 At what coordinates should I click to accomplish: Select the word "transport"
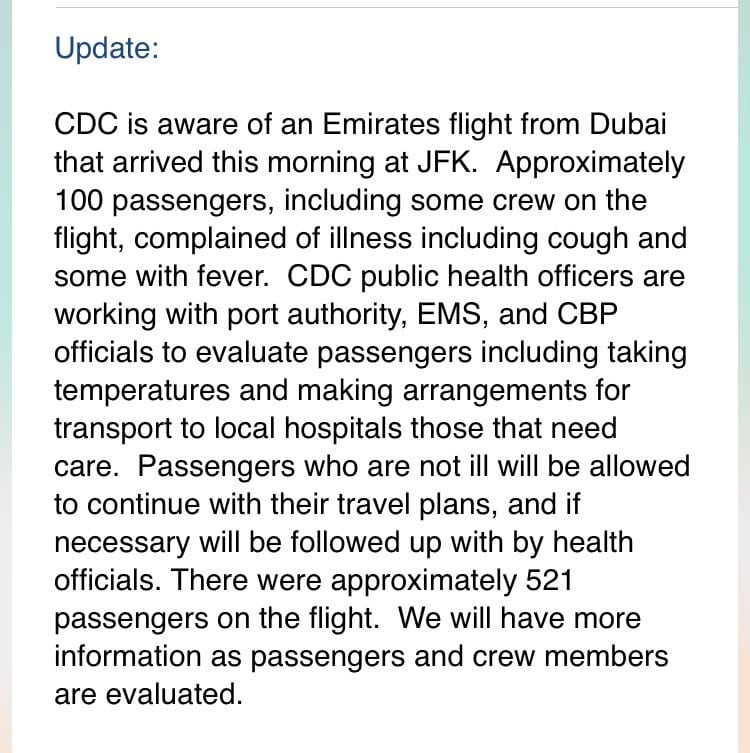(x=113, y=428)
